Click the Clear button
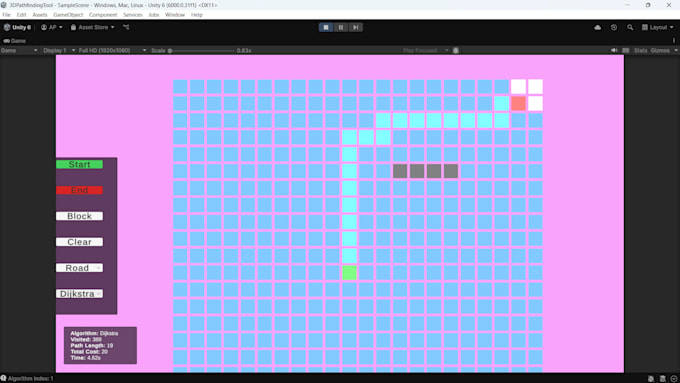 tap(79, 242)
